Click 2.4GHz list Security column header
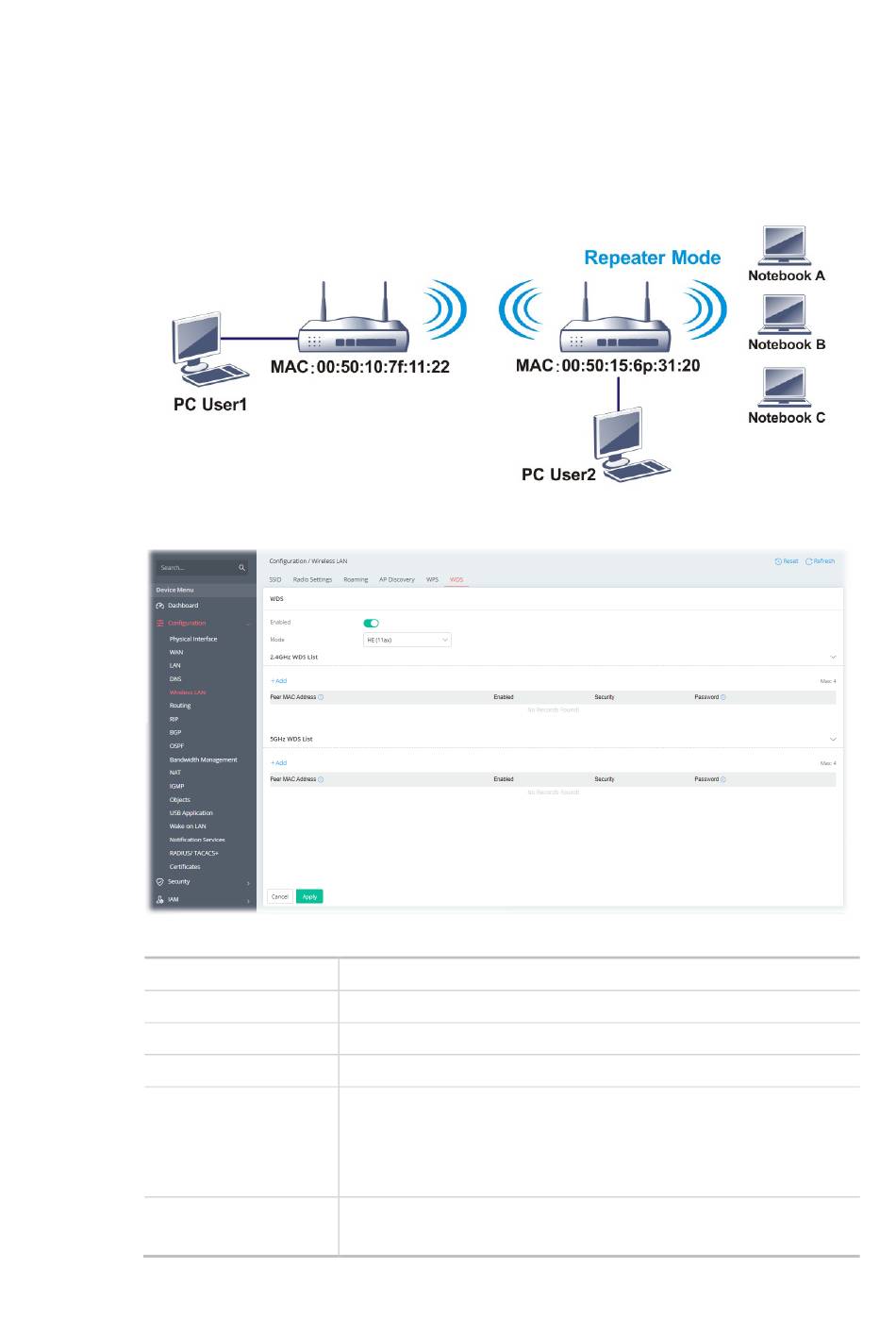Image resolution: width=896 pixels, height=1318 pixels. point(605,697)
